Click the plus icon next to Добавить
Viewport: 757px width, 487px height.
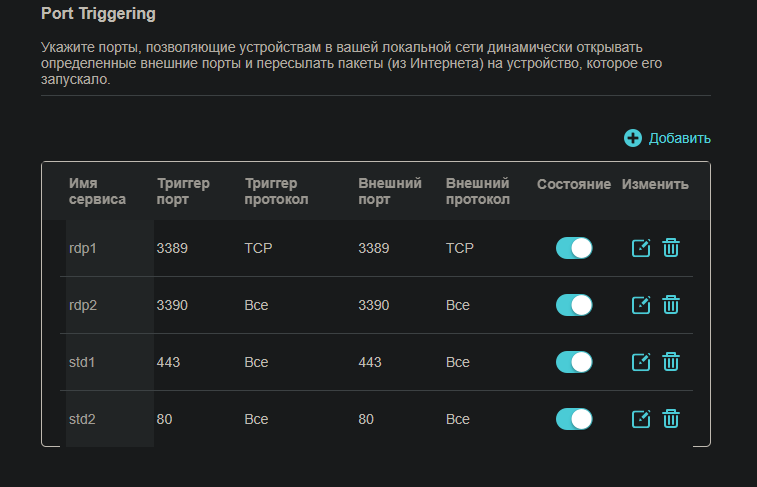(x=632, y=138)
